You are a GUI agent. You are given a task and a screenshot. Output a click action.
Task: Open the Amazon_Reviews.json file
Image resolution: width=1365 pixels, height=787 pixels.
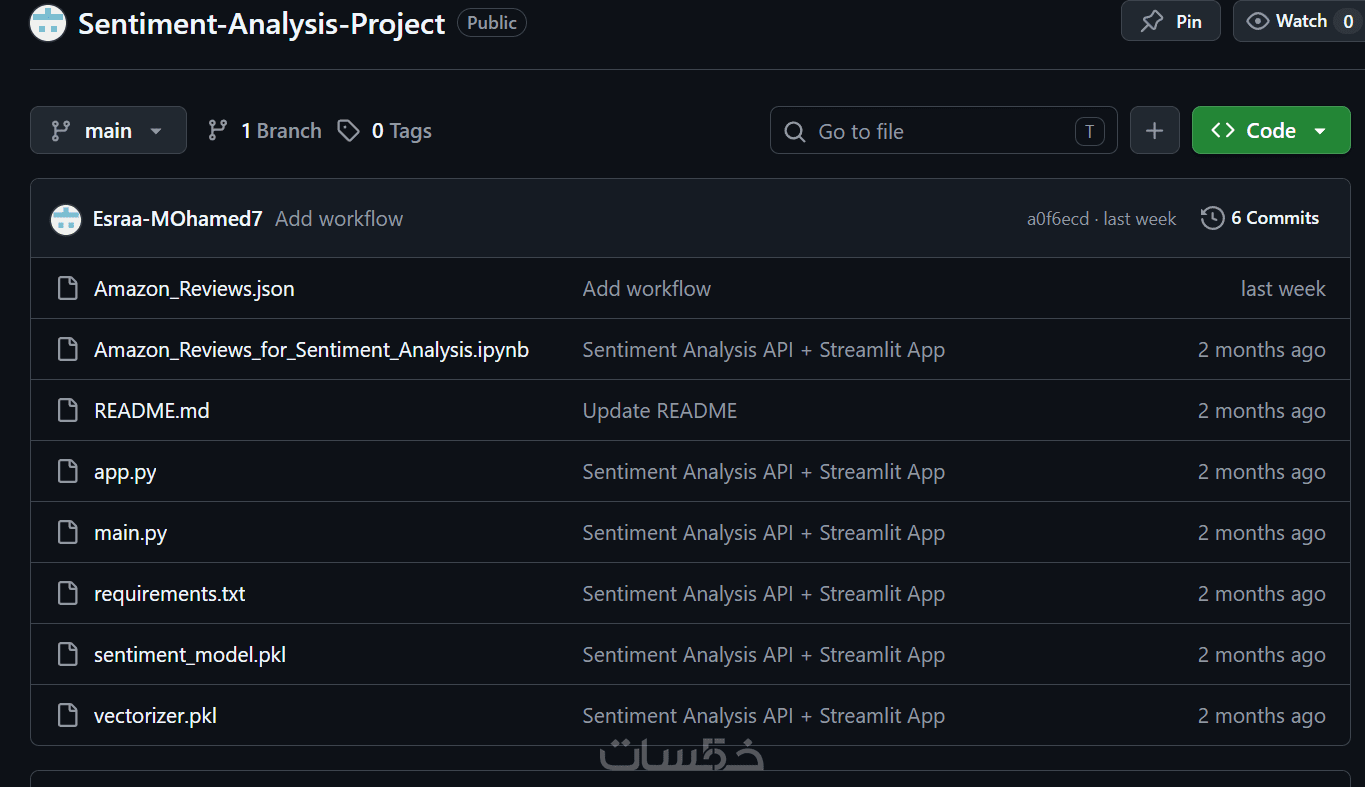194,289
